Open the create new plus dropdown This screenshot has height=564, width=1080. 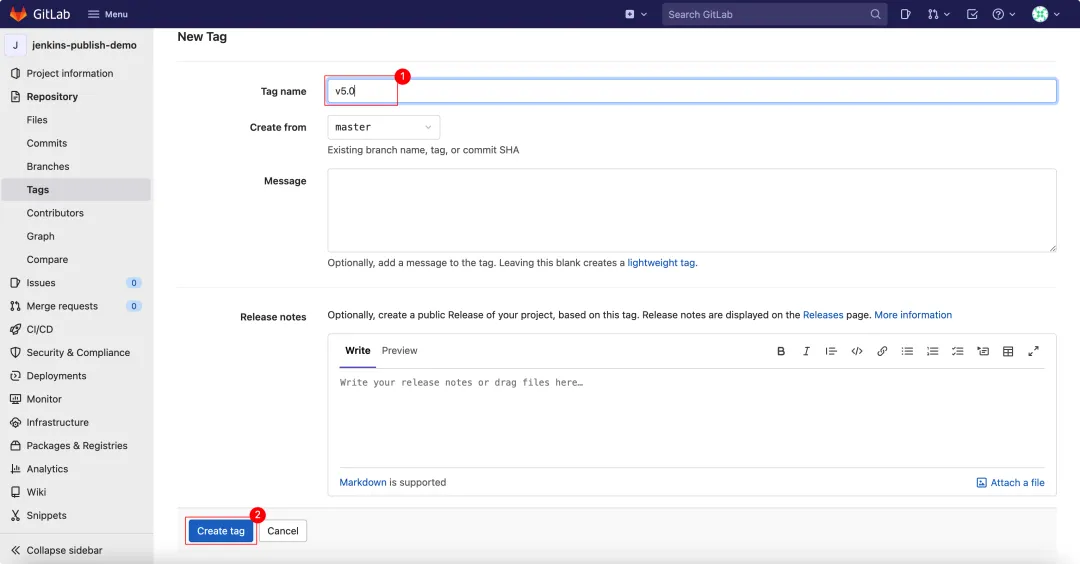[x=636, y=14]
